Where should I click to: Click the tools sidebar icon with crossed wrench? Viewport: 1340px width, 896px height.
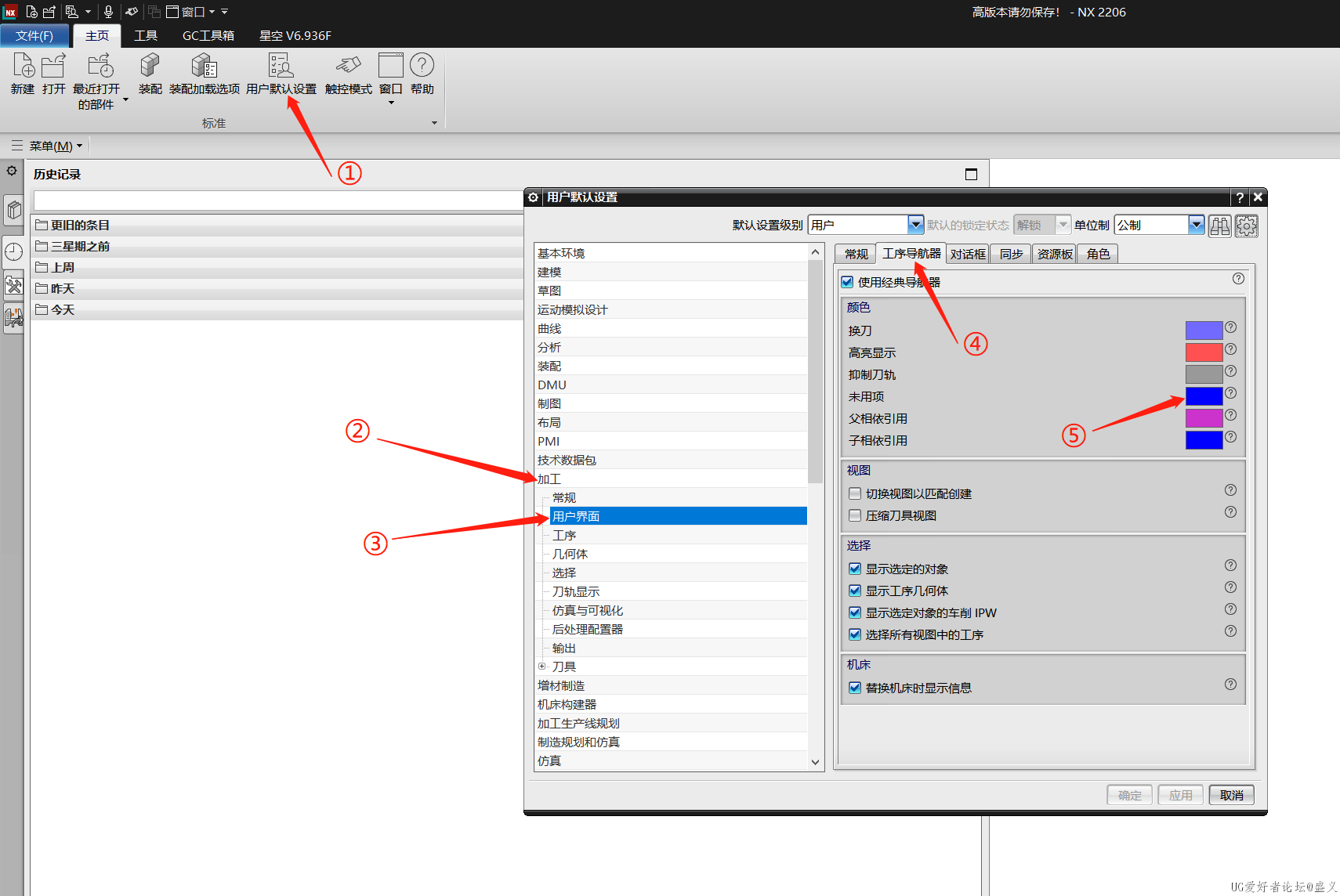coord(14,285)
